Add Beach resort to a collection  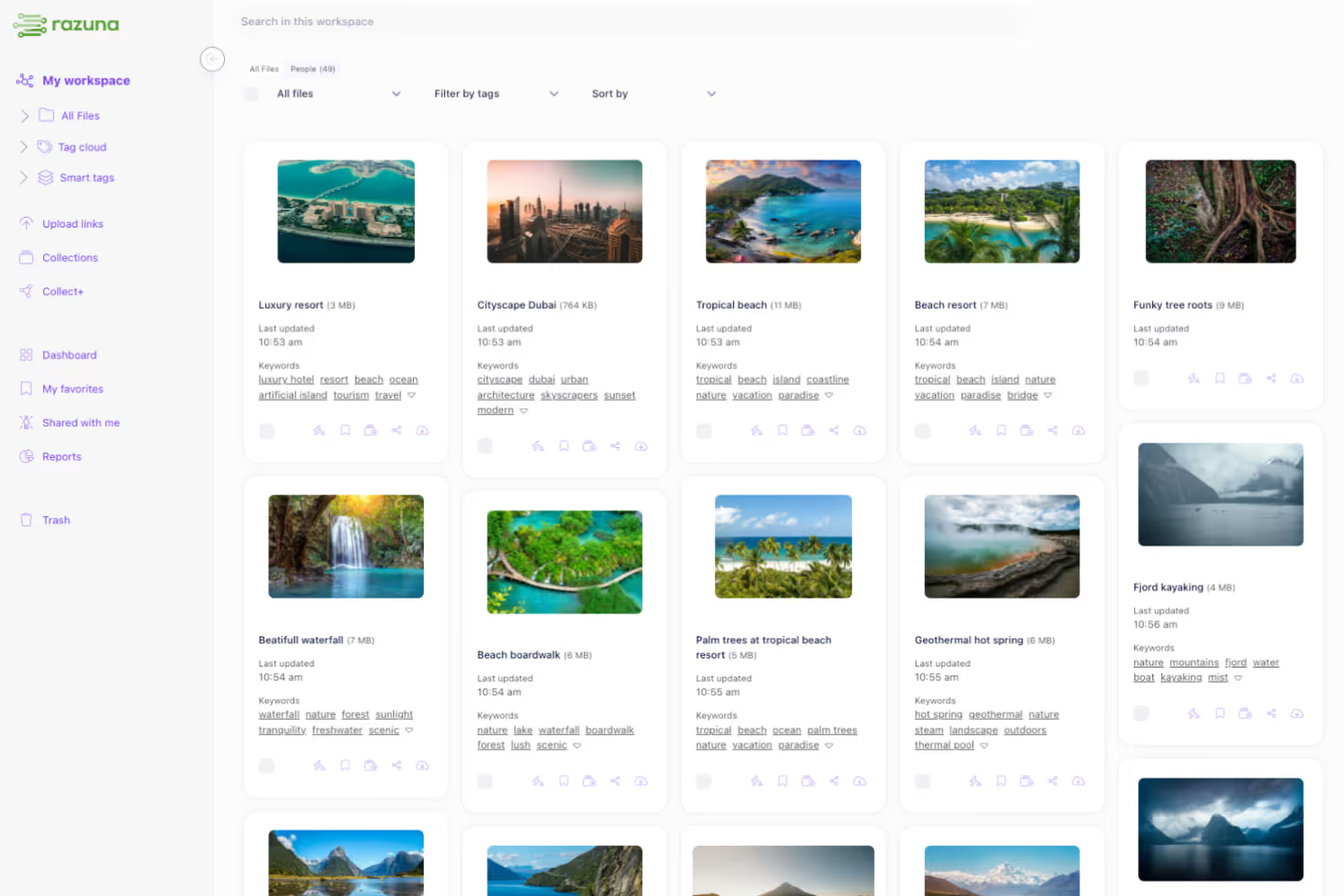pos(1026,430)
